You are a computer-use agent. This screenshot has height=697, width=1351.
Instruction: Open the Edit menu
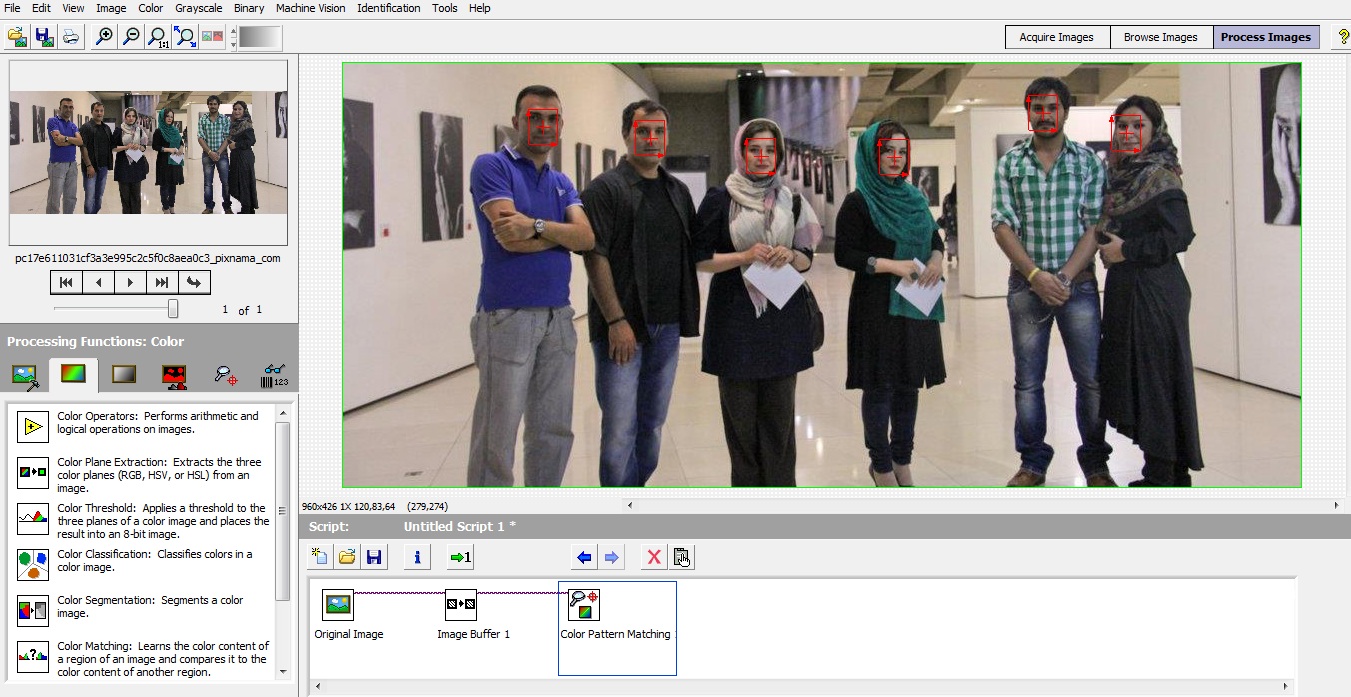(41, 8)
